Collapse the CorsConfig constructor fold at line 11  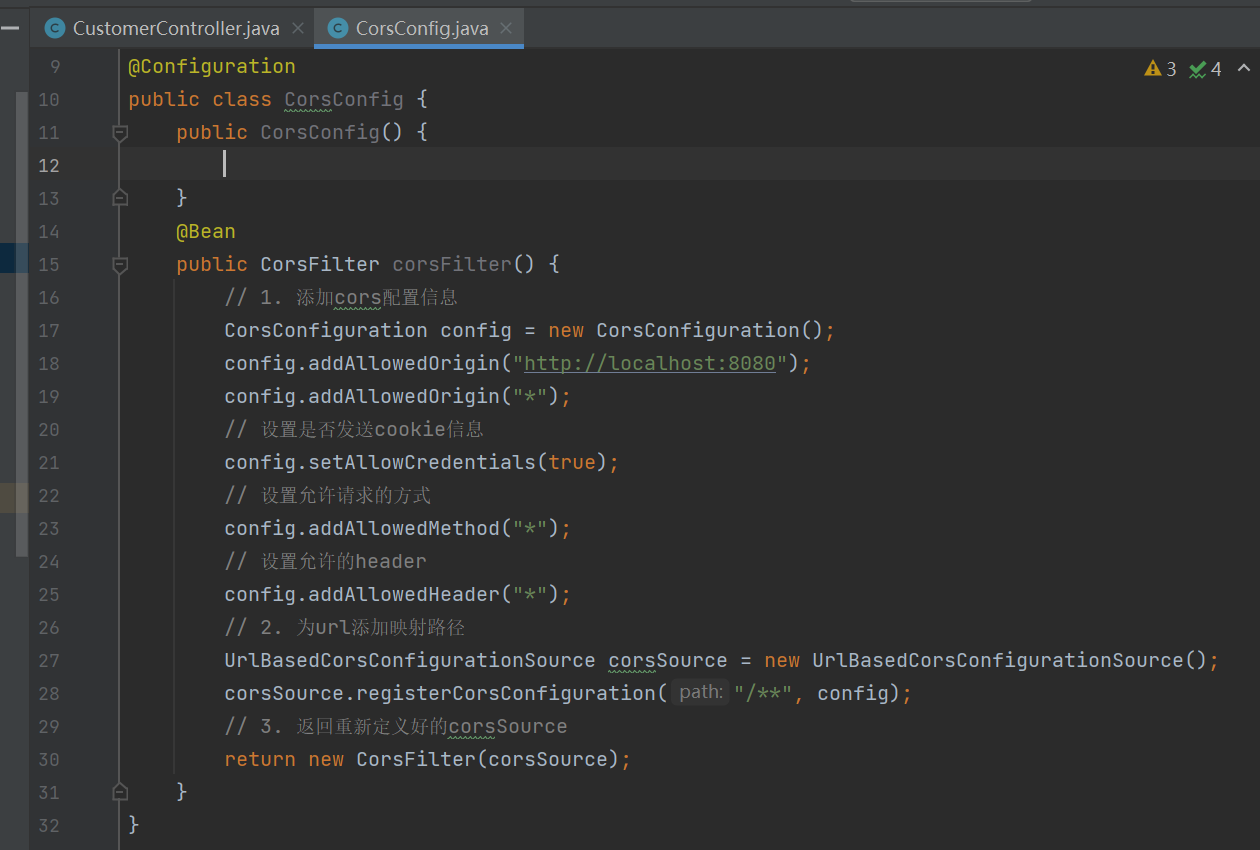click(x=120, y=132)
